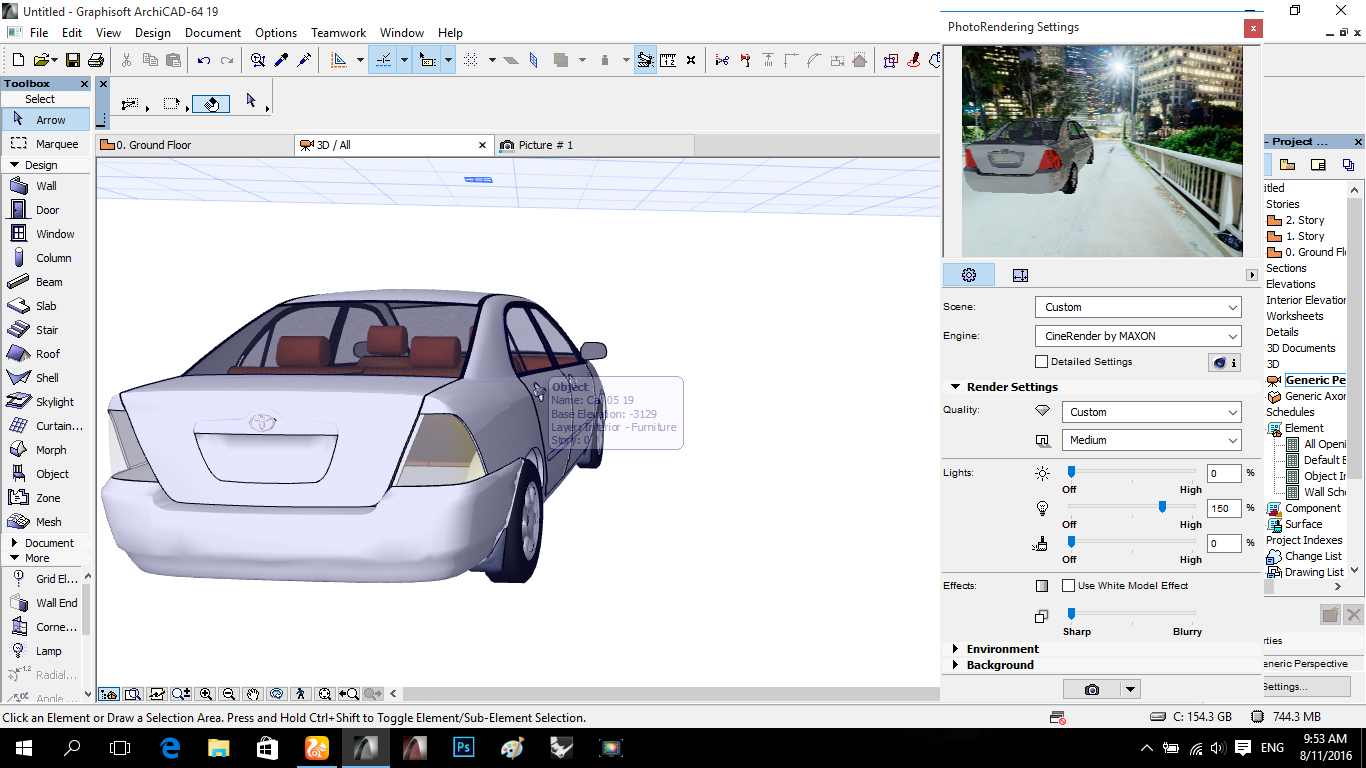The width and height of the screenshot is (1366, 768).
Task: Open the Teamwork menu
Action: point(338,33)
